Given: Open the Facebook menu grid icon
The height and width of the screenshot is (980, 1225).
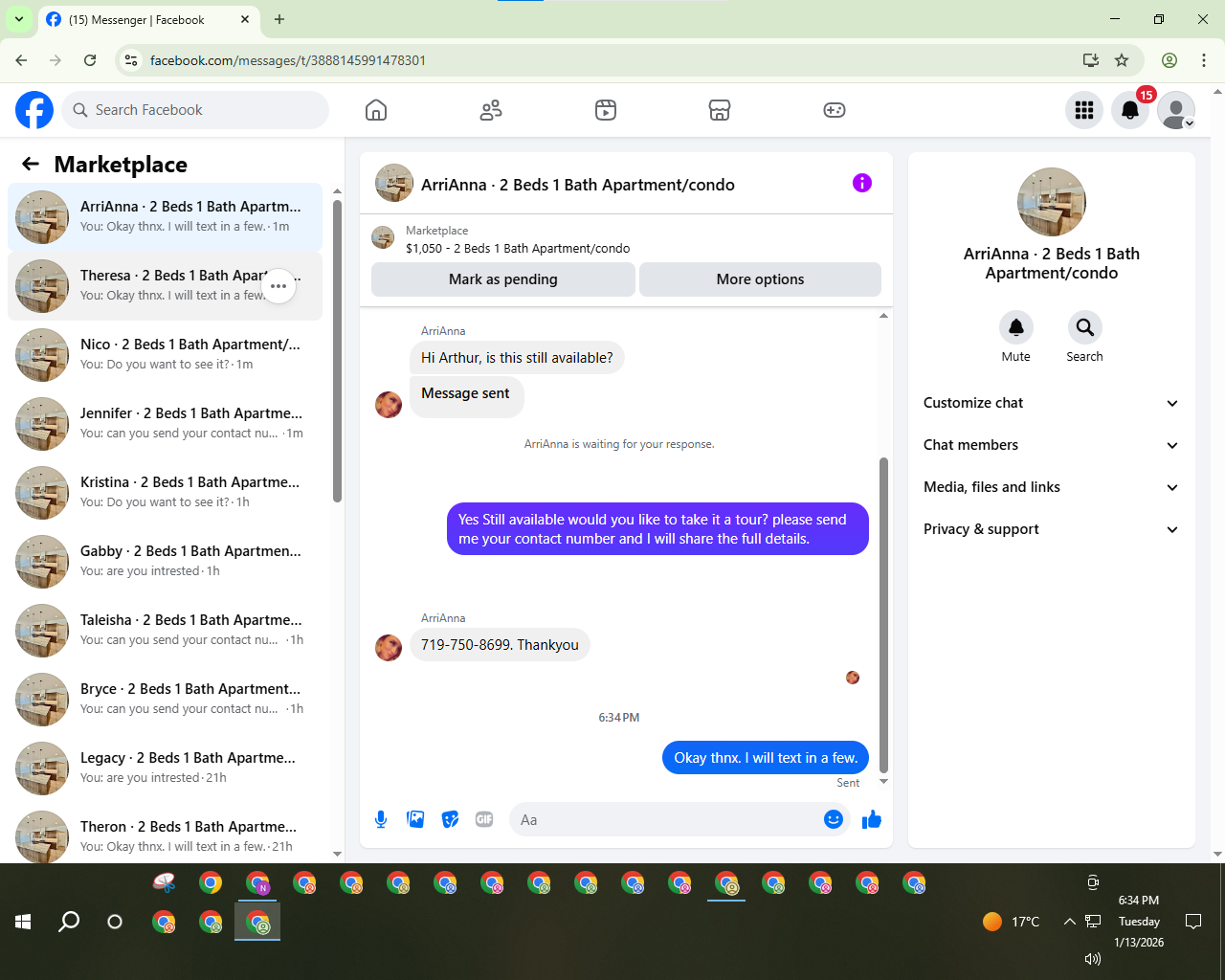Looking at the screenshot, I should click(x=1084, y=110).
